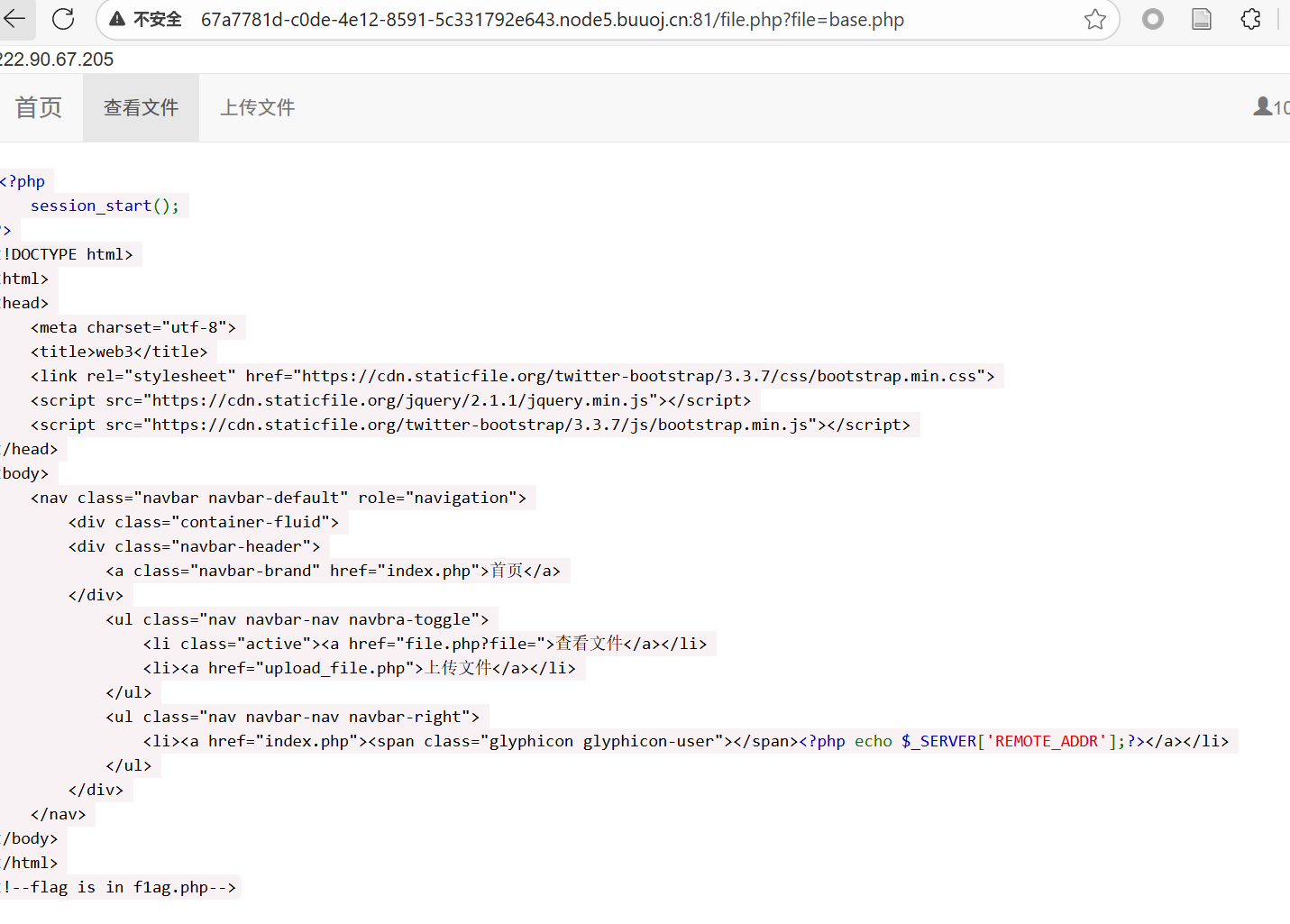Click the ul navbra-toggle code line

coord(297,619)
